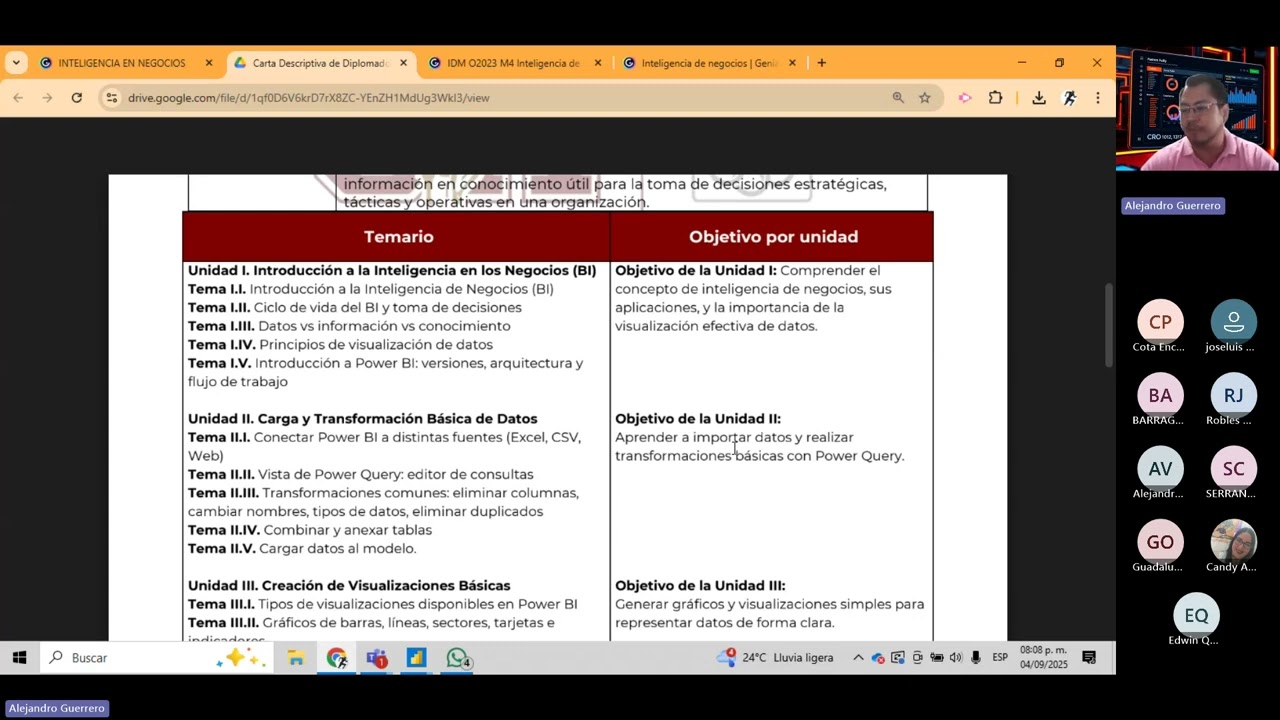Expand hidden system tray icons
1280x720 pixels.
[858, 658]
